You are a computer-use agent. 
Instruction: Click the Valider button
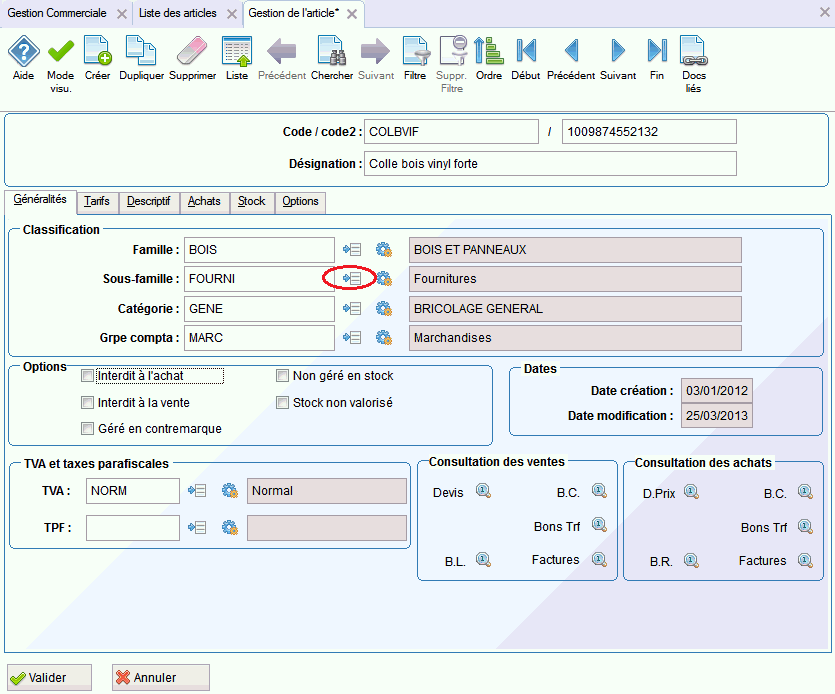click(x=49, y=677)
